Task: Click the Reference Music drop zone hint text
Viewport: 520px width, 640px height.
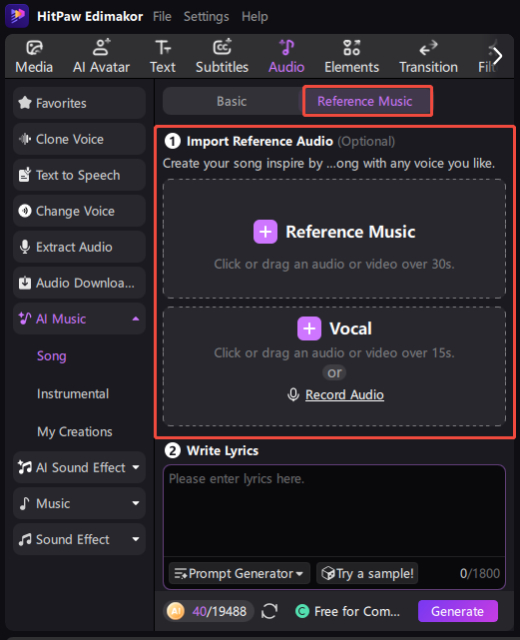Action: tap(334, 264)
